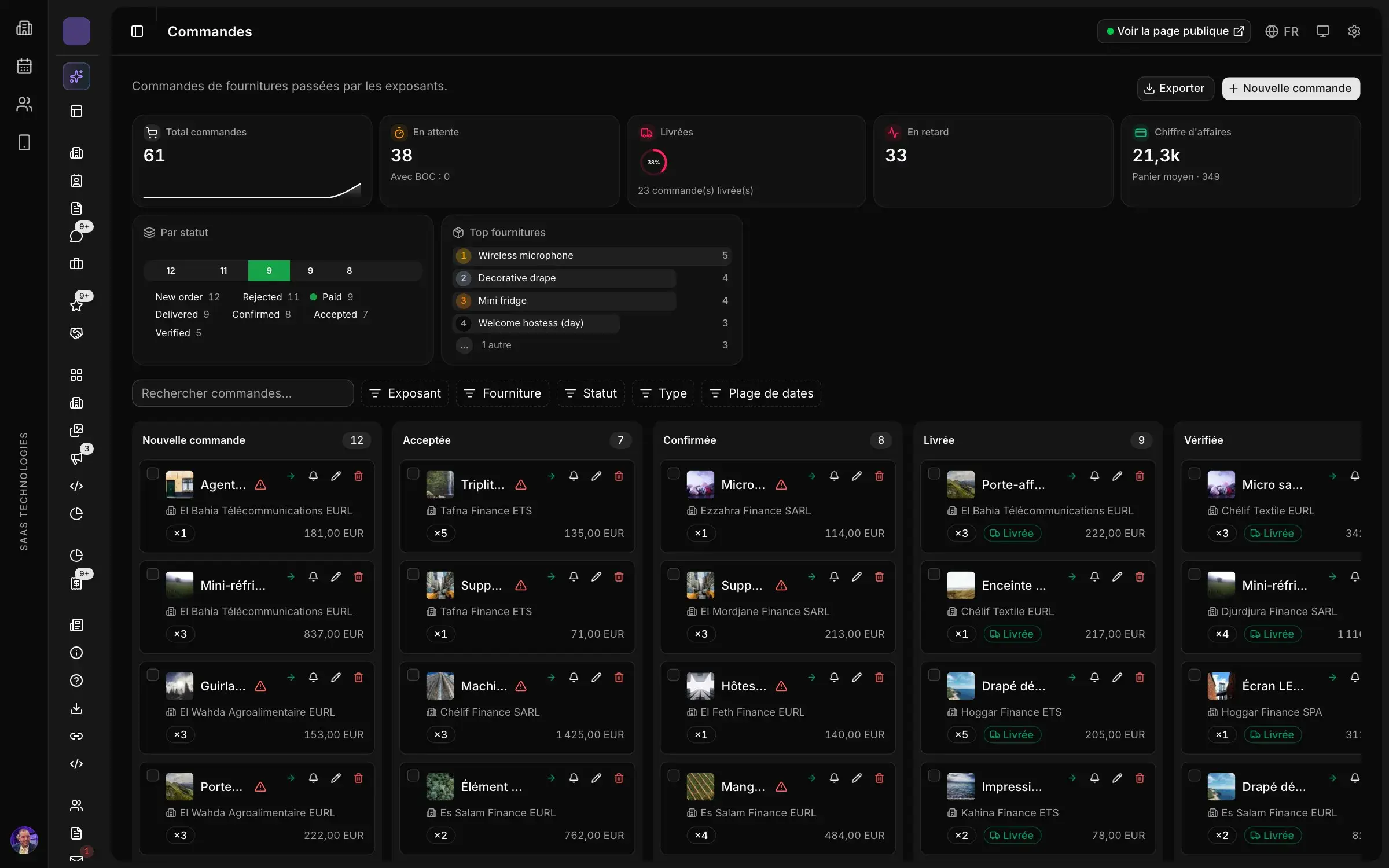Expand the Statut filter

point(590,393)
